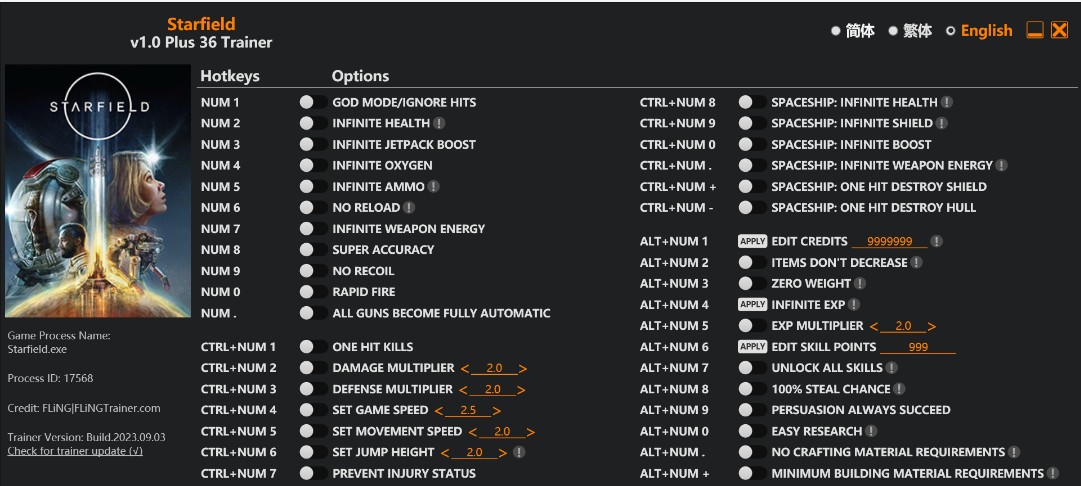Decrease Defense Multiplier value
This screenshot has height=486, width=1081.
[463, 389]
